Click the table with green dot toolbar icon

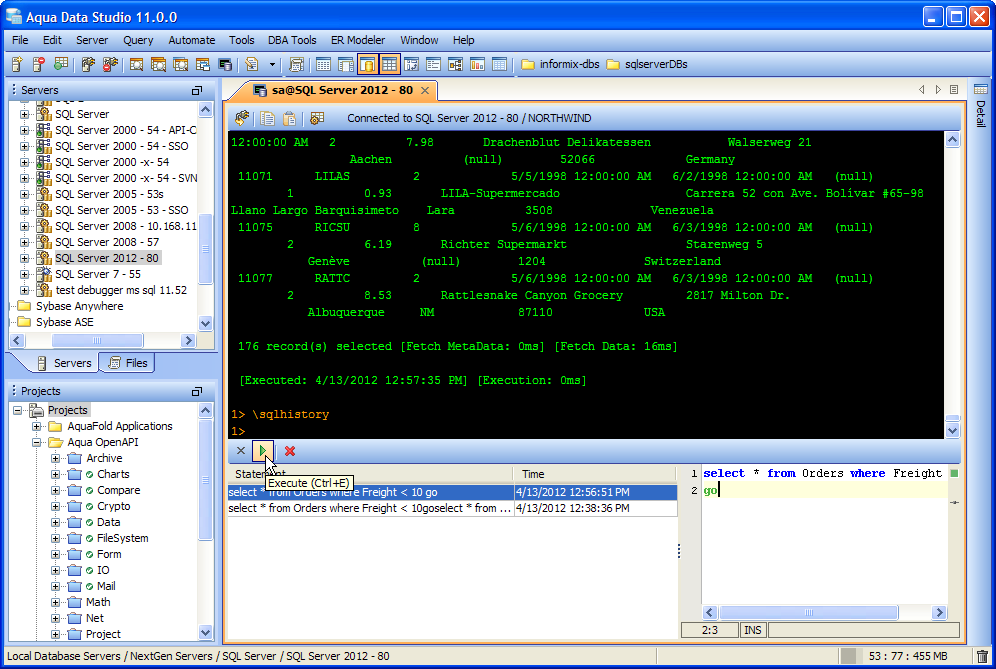click(61, 64)
